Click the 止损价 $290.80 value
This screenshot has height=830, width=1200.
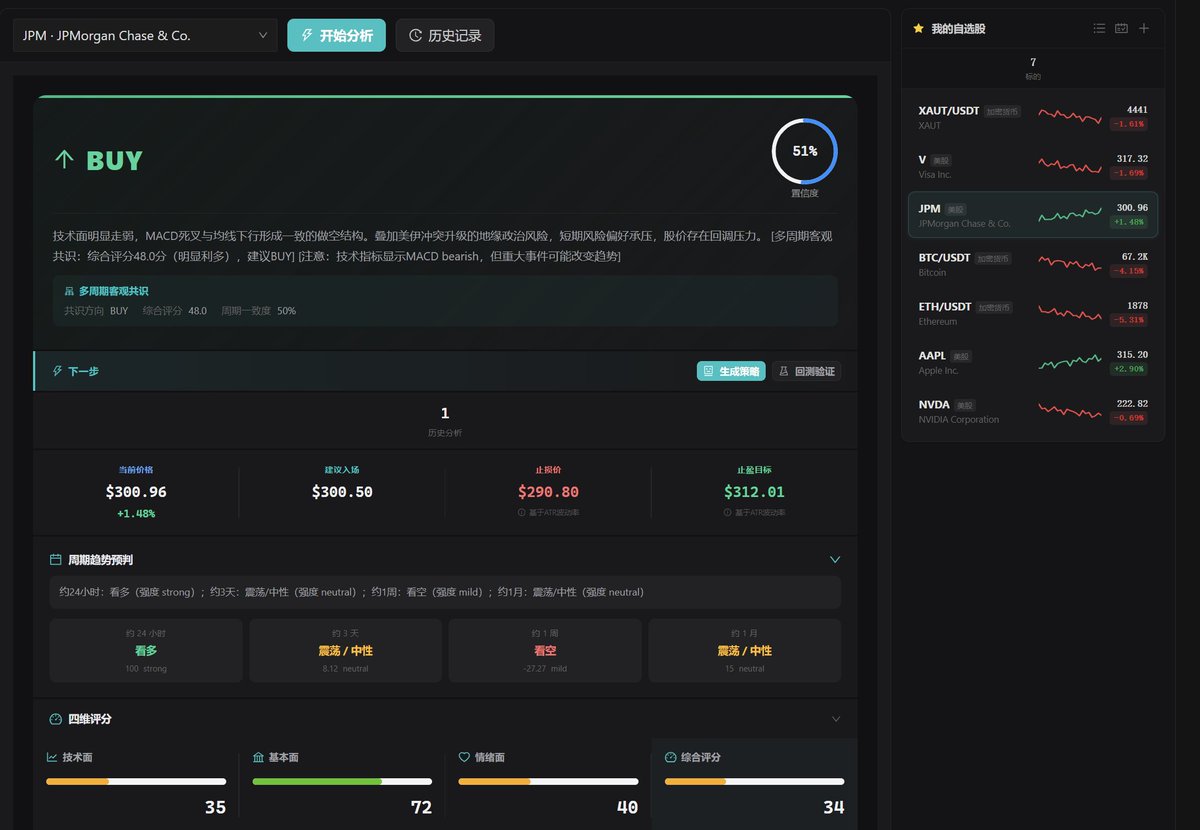pyautogui.click(x=548, y=492)
